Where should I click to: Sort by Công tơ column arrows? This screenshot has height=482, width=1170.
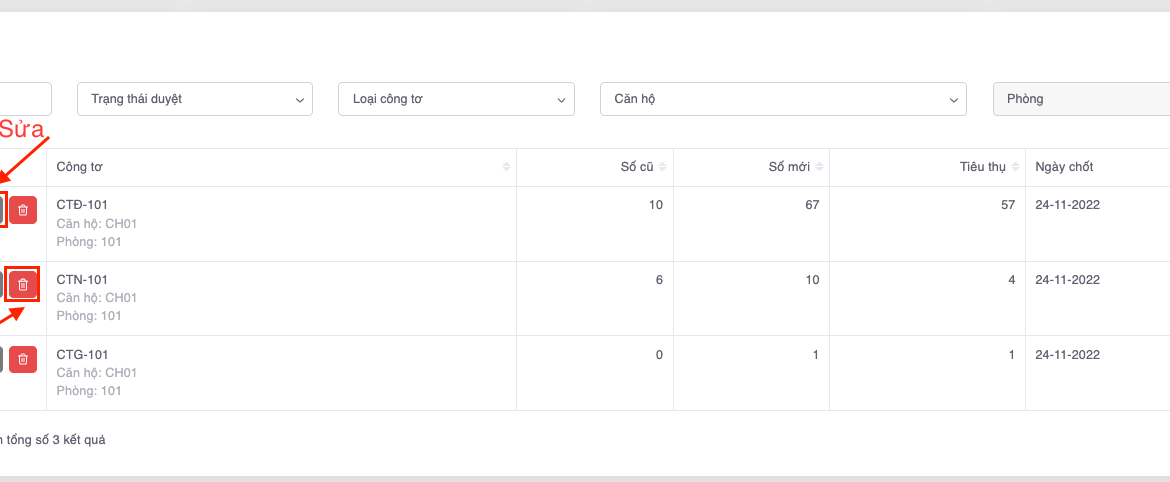click(506, 166)
